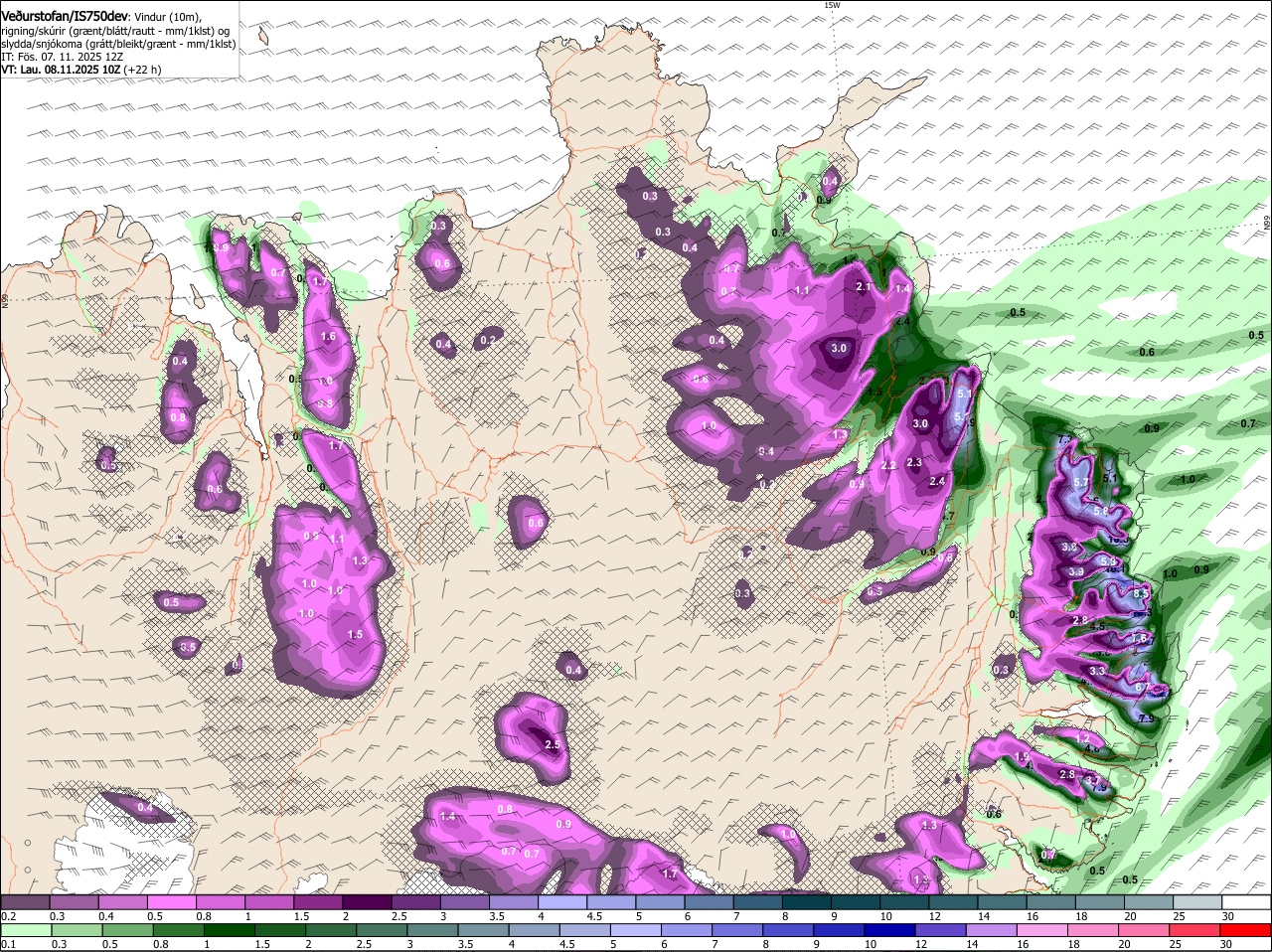Click the '1.6' value in northwest snow band

[328, 337]
